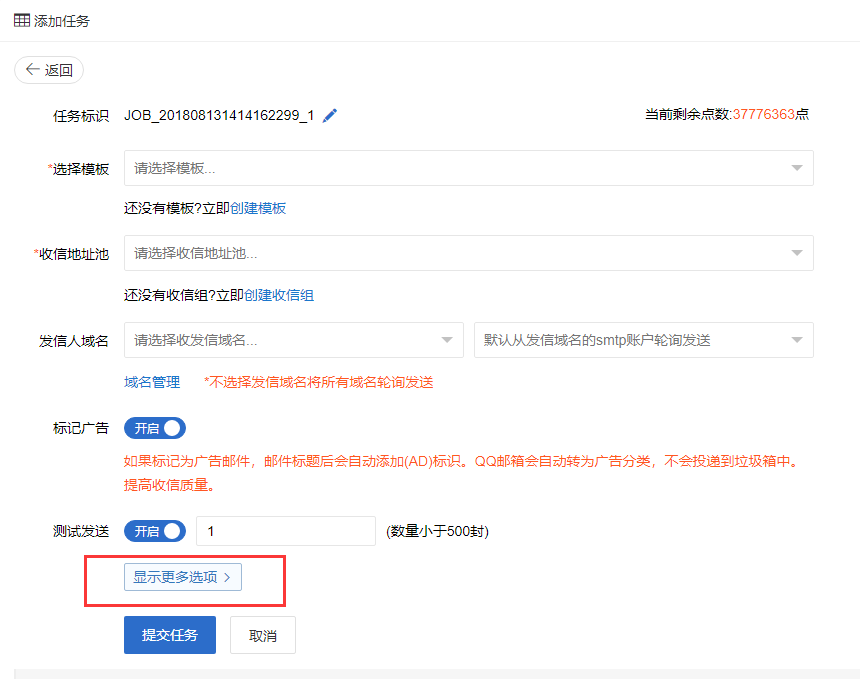Screen dimensions: 860x679
Task: Submit with the 提交任务 button
Action: pyautogui.click(x=170, y=635)
